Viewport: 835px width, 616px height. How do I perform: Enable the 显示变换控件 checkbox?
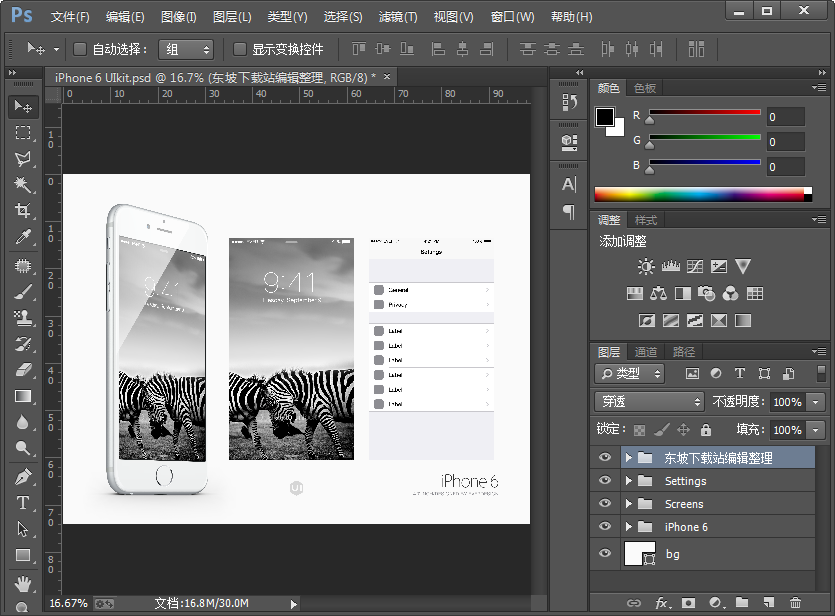[240, 49]
